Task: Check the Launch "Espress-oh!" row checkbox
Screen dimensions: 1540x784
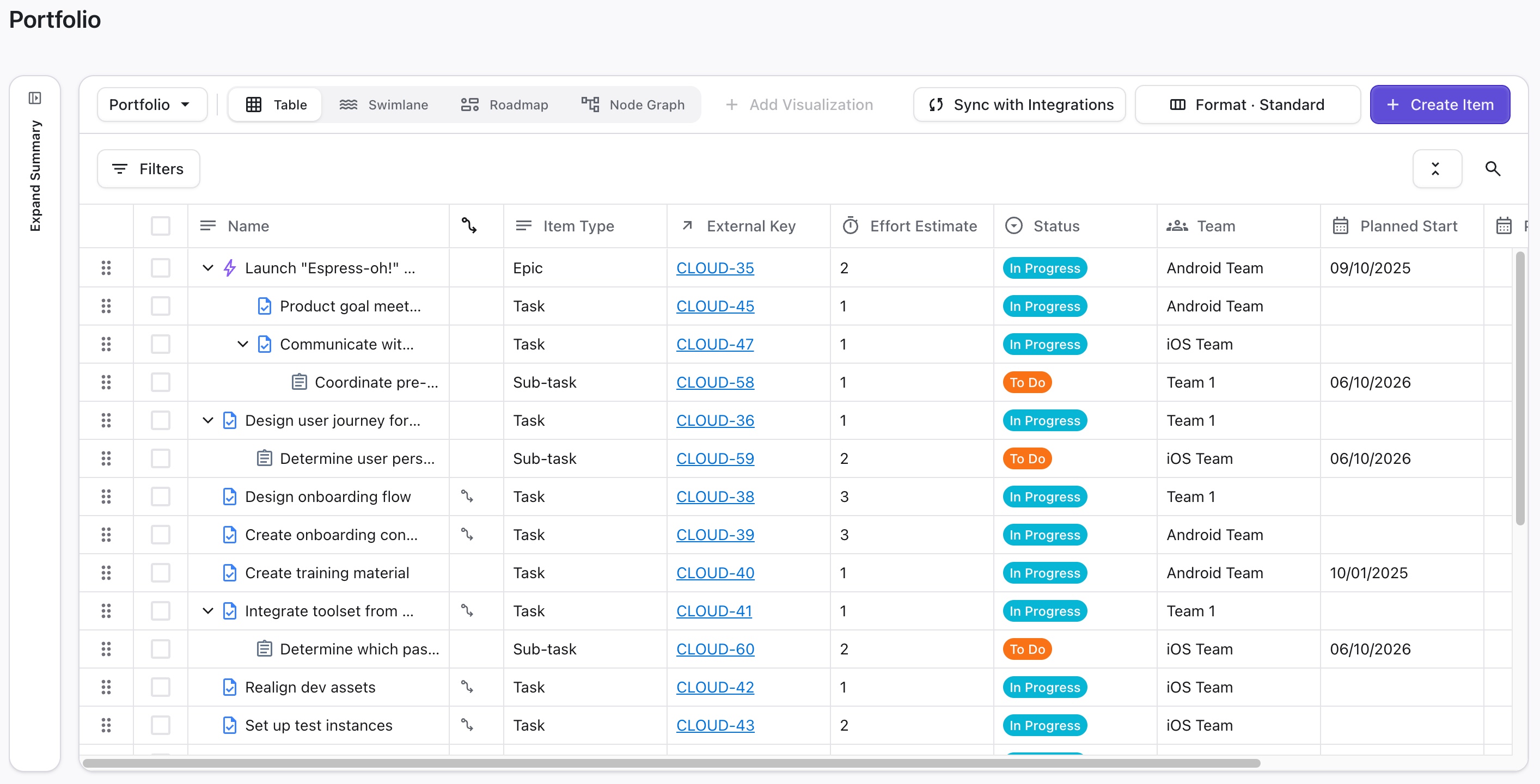Action: click(160, 268)
